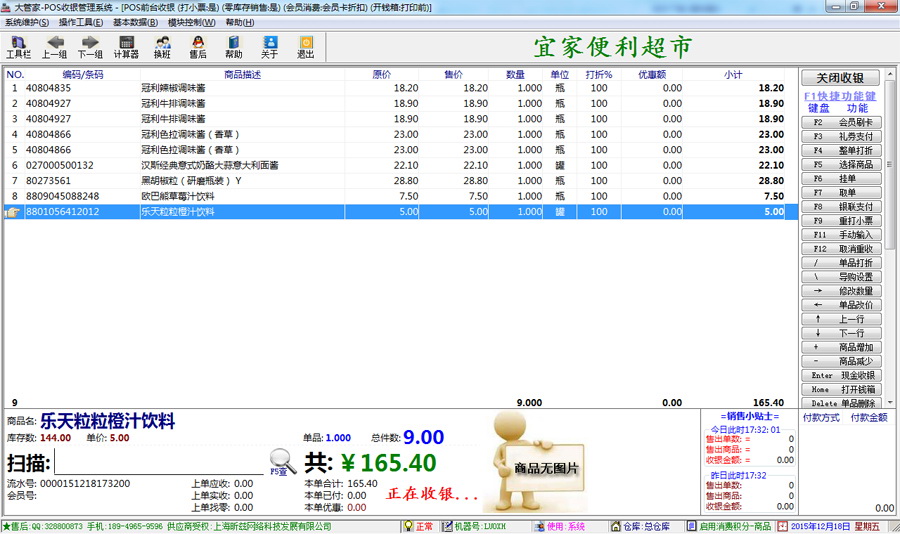Click the 使用:系统 user status icon
Viewport: 900px width, 534px height.
pos(539,526)
